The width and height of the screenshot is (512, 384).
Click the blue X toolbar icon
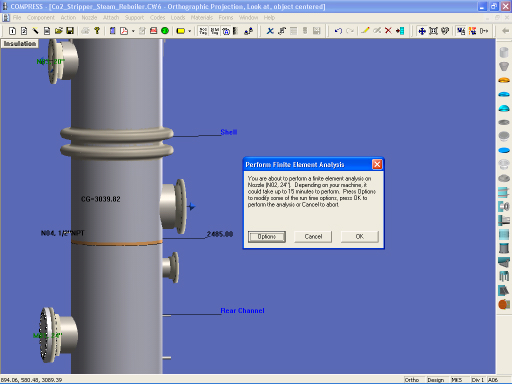coord(270,31)
